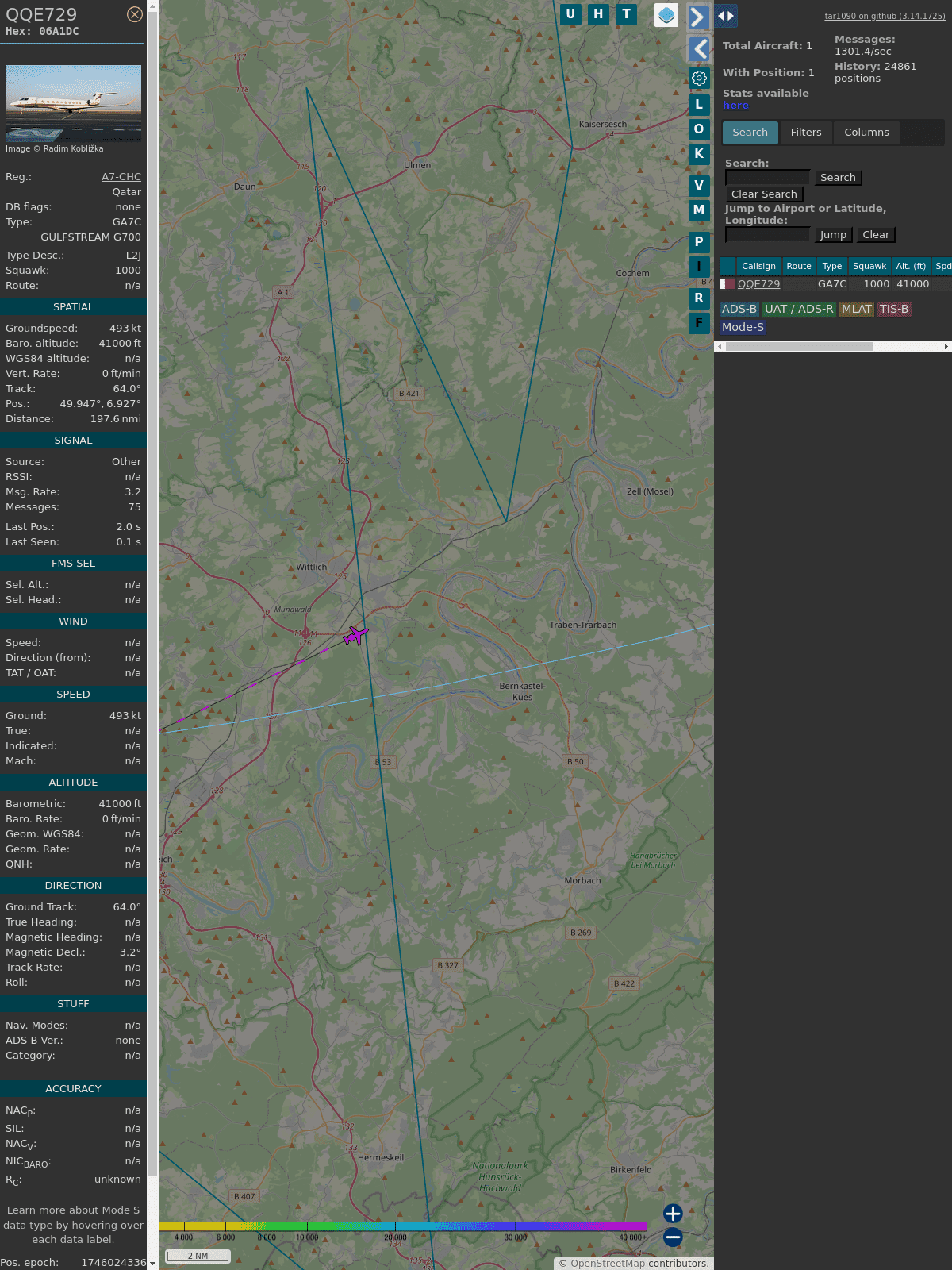Select the purple aircraft icon on map

tap(355, 636)
